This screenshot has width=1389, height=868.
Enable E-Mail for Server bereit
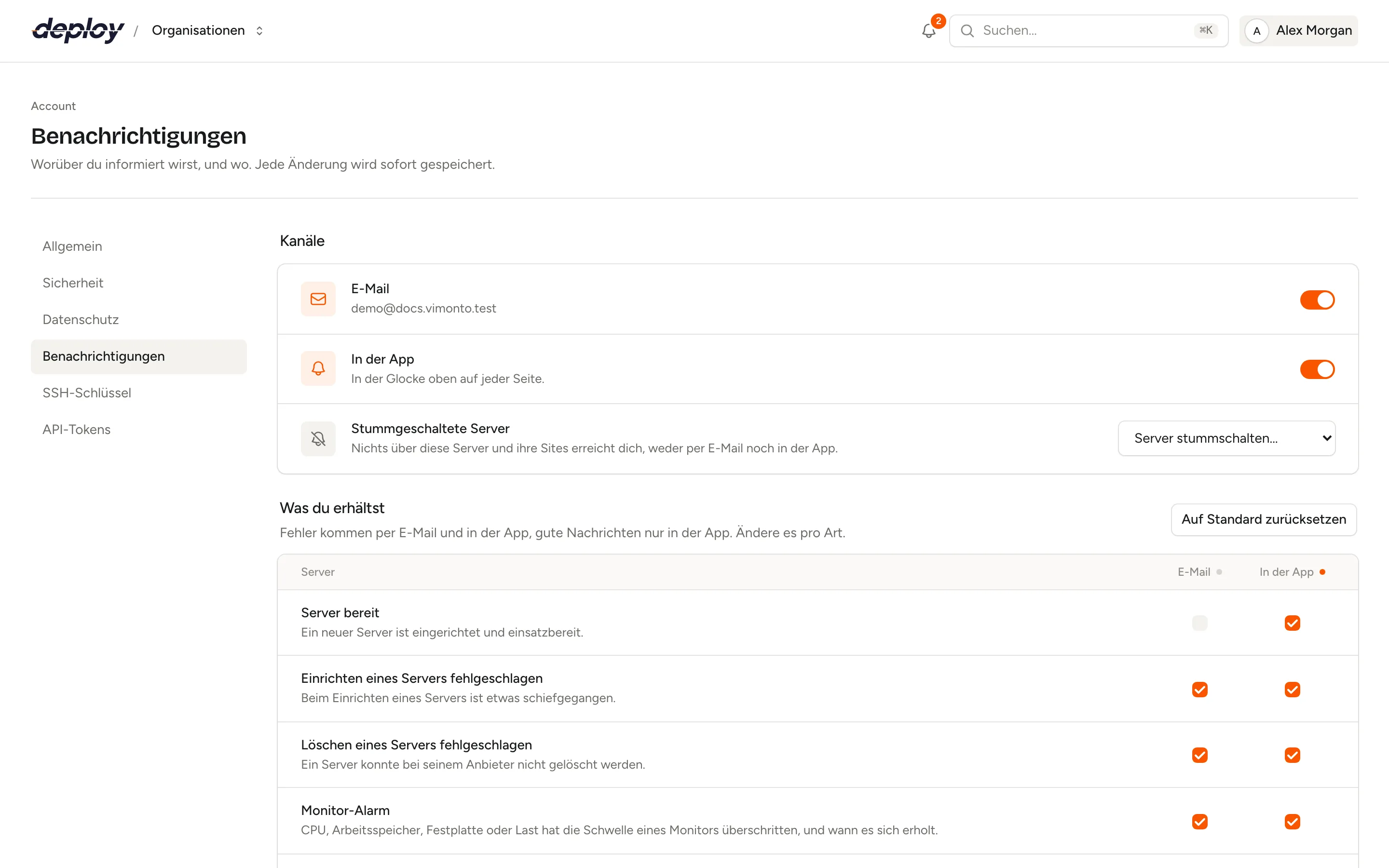click(1199, 623)
